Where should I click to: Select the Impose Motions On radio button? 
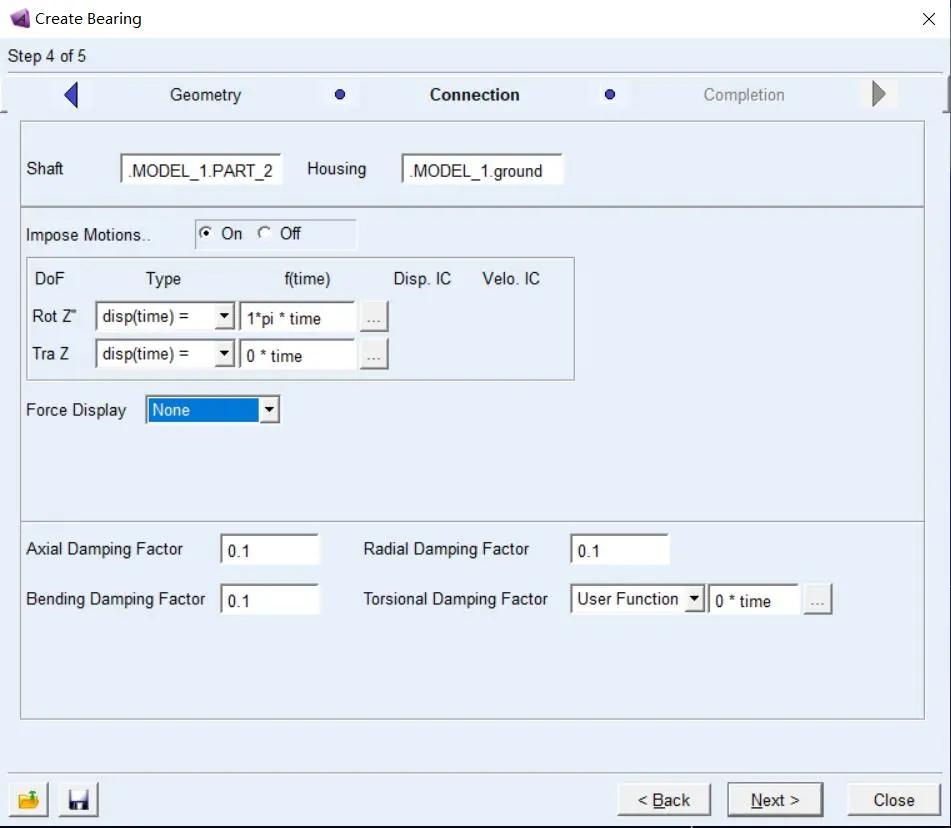coord(207,233)
